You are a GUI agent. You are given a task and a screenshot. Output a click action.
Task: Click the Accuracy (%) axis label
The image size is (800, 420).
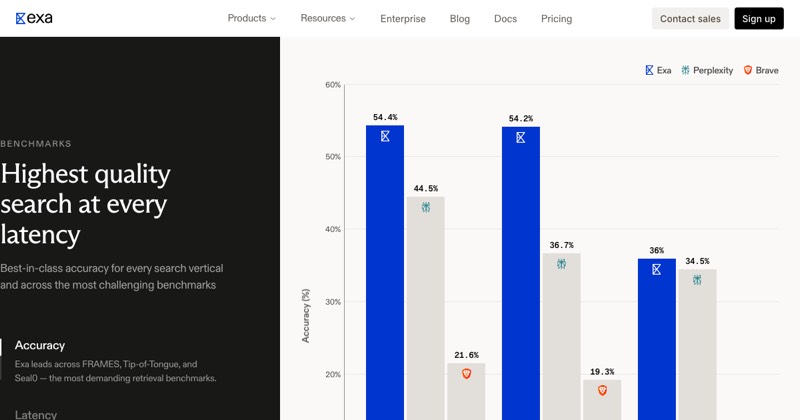306,315
